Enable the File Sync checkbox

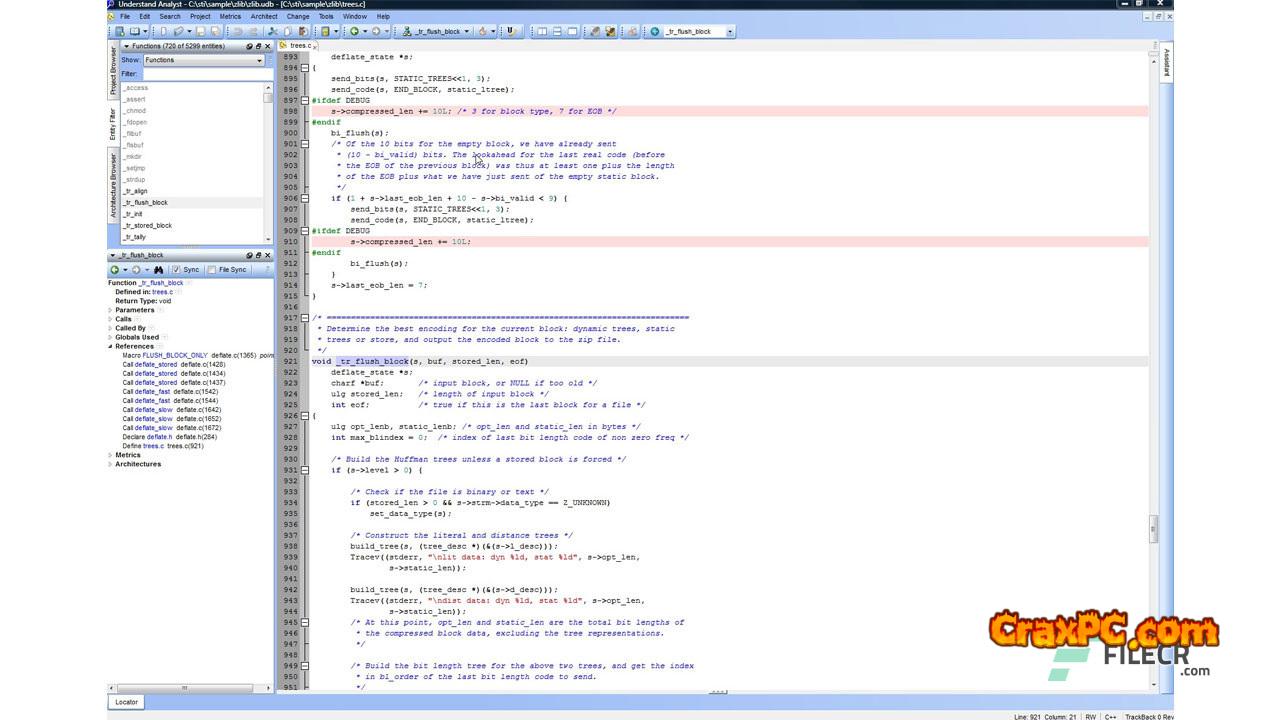coord(212,270)
